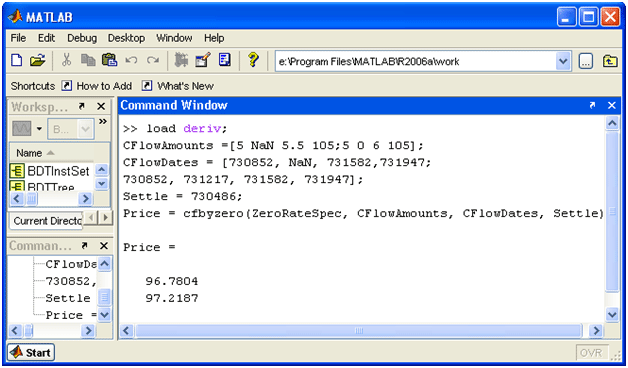Viewport: 628px width, 368px height.
Task: Click Command History scroll down arrow
Action: point(104,315)
